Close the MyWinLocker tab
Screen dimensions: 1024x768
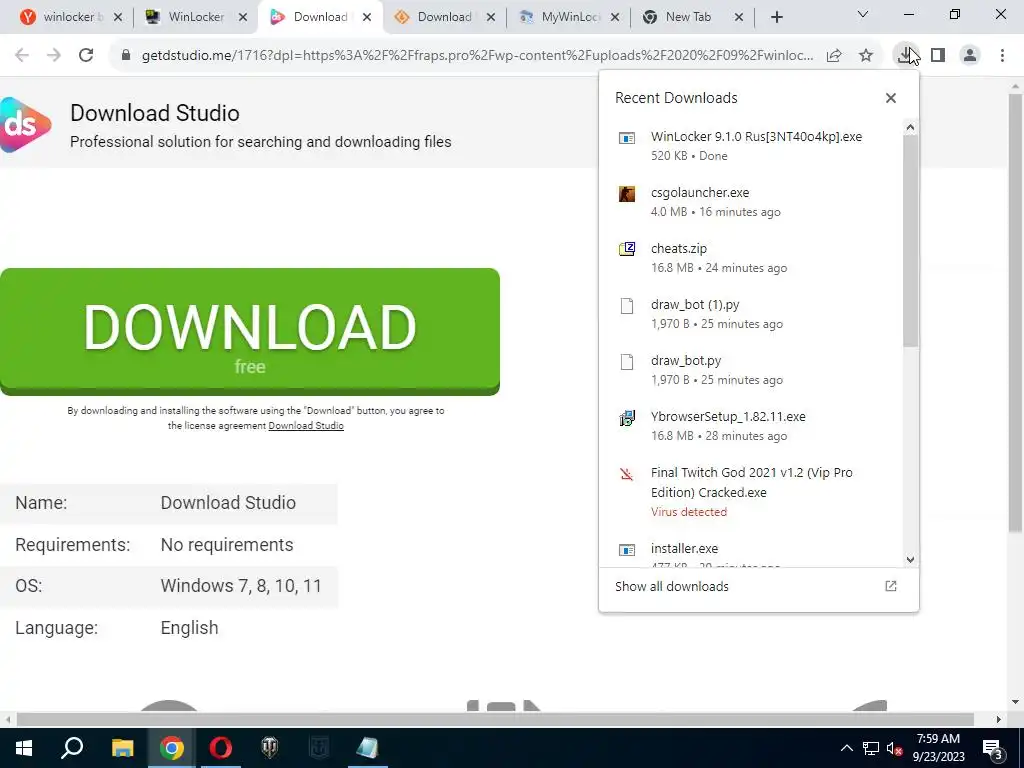pos(615,17)
